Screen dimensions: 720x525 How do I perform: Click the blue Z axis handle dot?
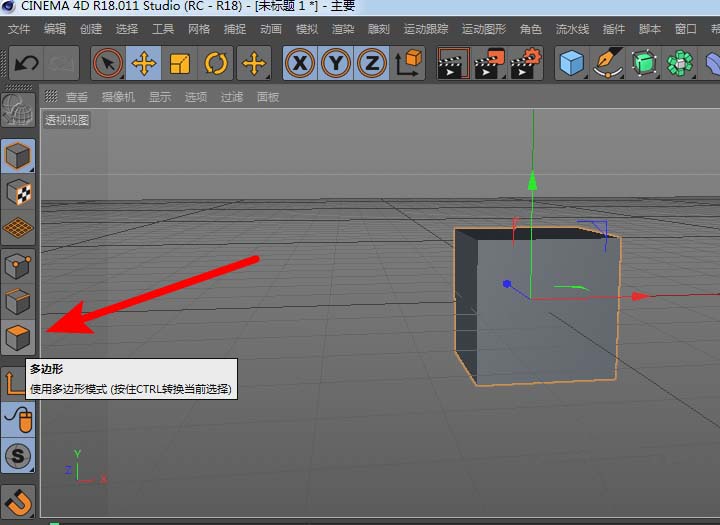coord(507,284)
